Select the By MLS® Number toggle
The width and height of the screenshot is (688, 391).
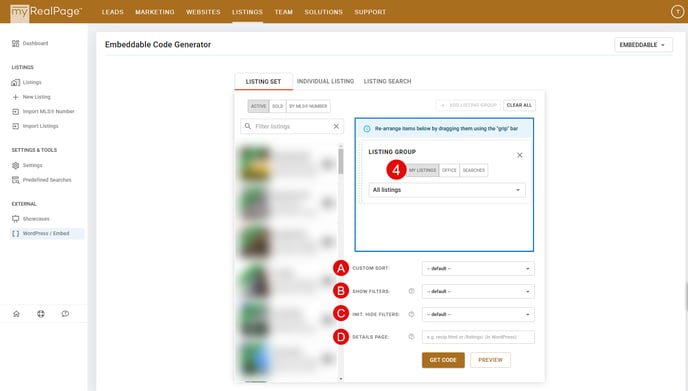click(x=308, y=106)
